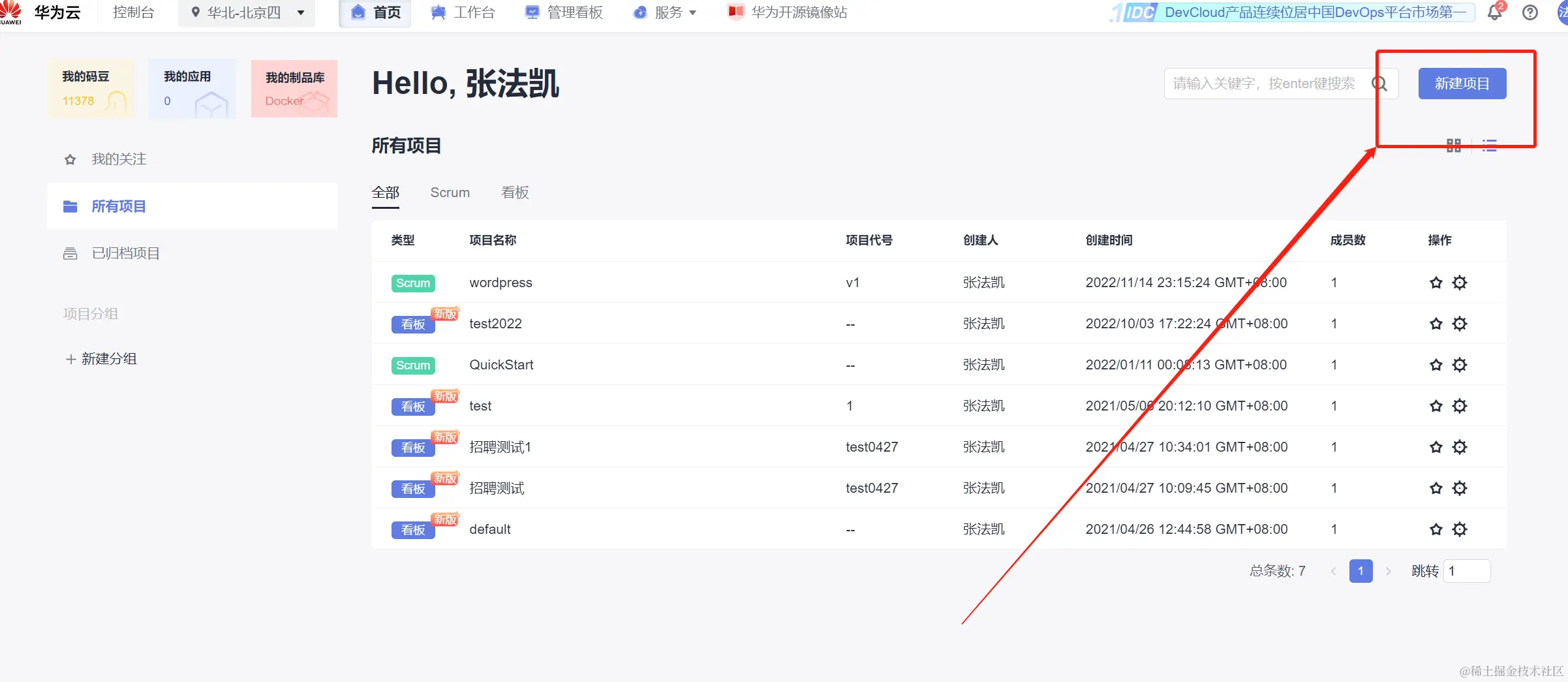This screenshot has width=1568, height=682.
Task: Open settings gear for wordpress project
Action: point(1460,283)
